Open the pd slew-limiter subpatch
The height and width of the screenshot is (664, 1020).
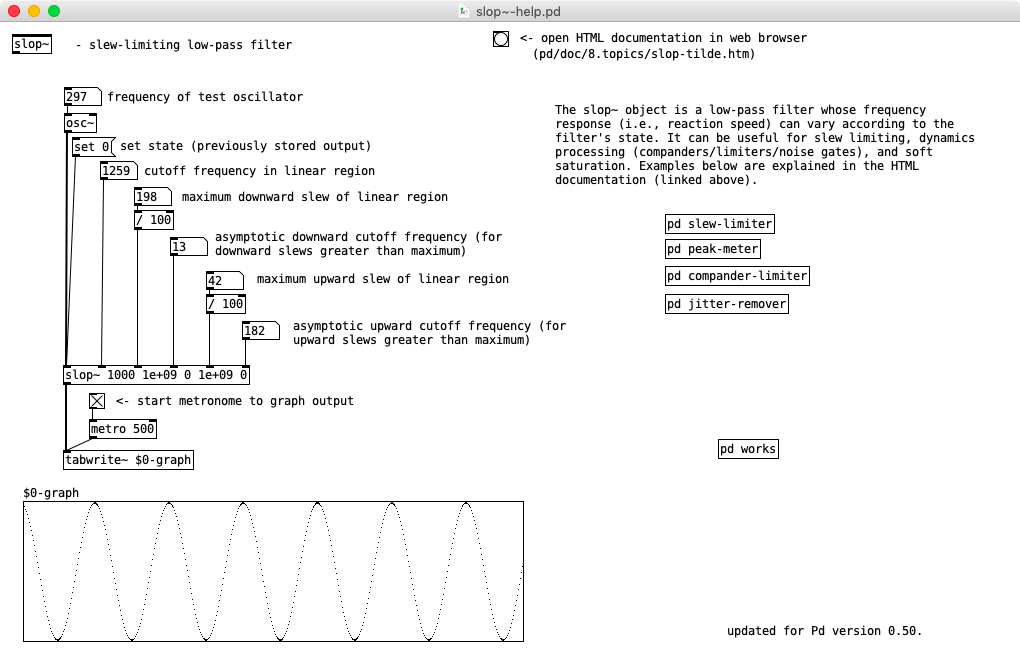pos(719,224)
